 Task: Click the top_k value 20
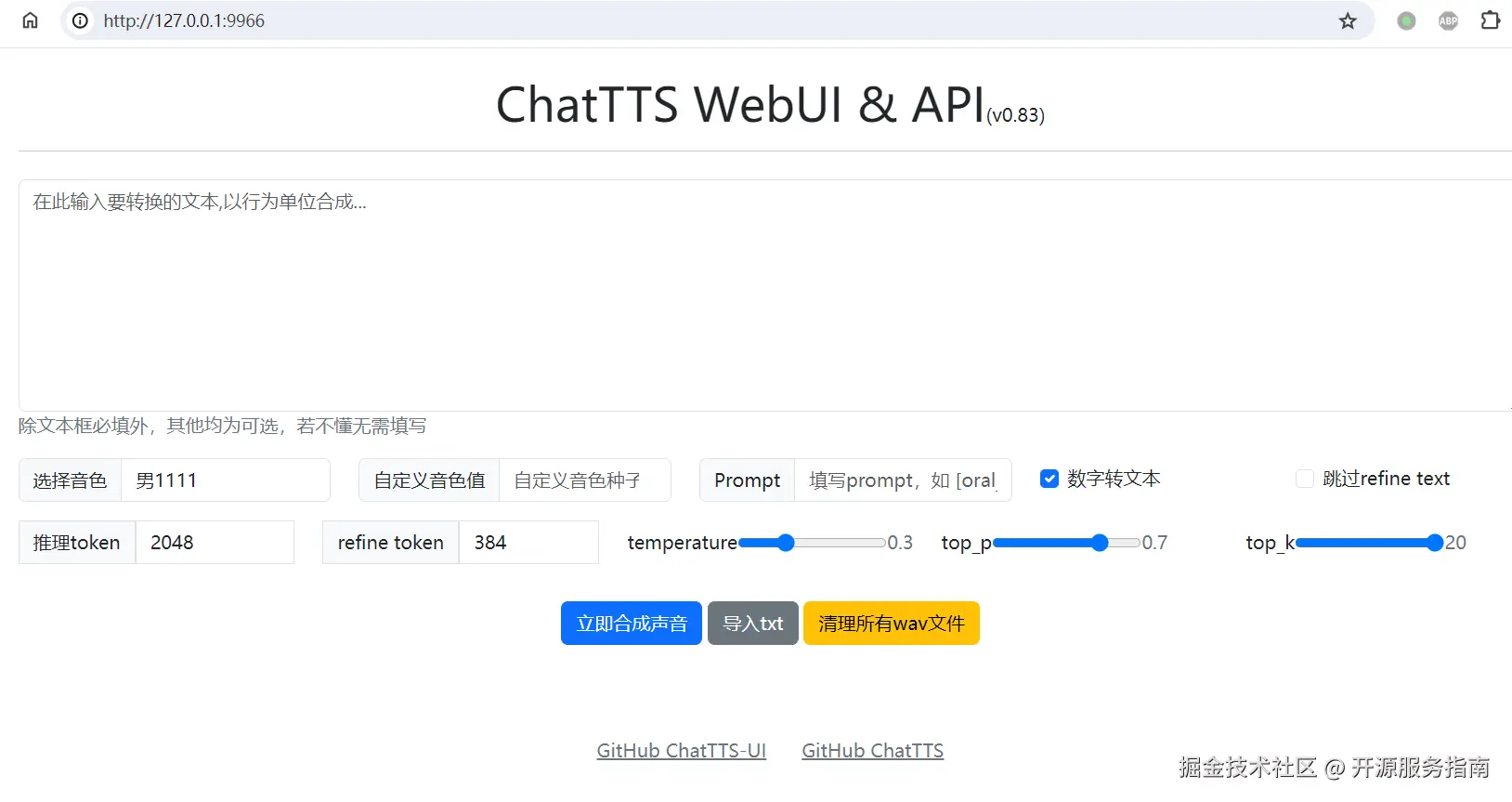pos(1455,543)
